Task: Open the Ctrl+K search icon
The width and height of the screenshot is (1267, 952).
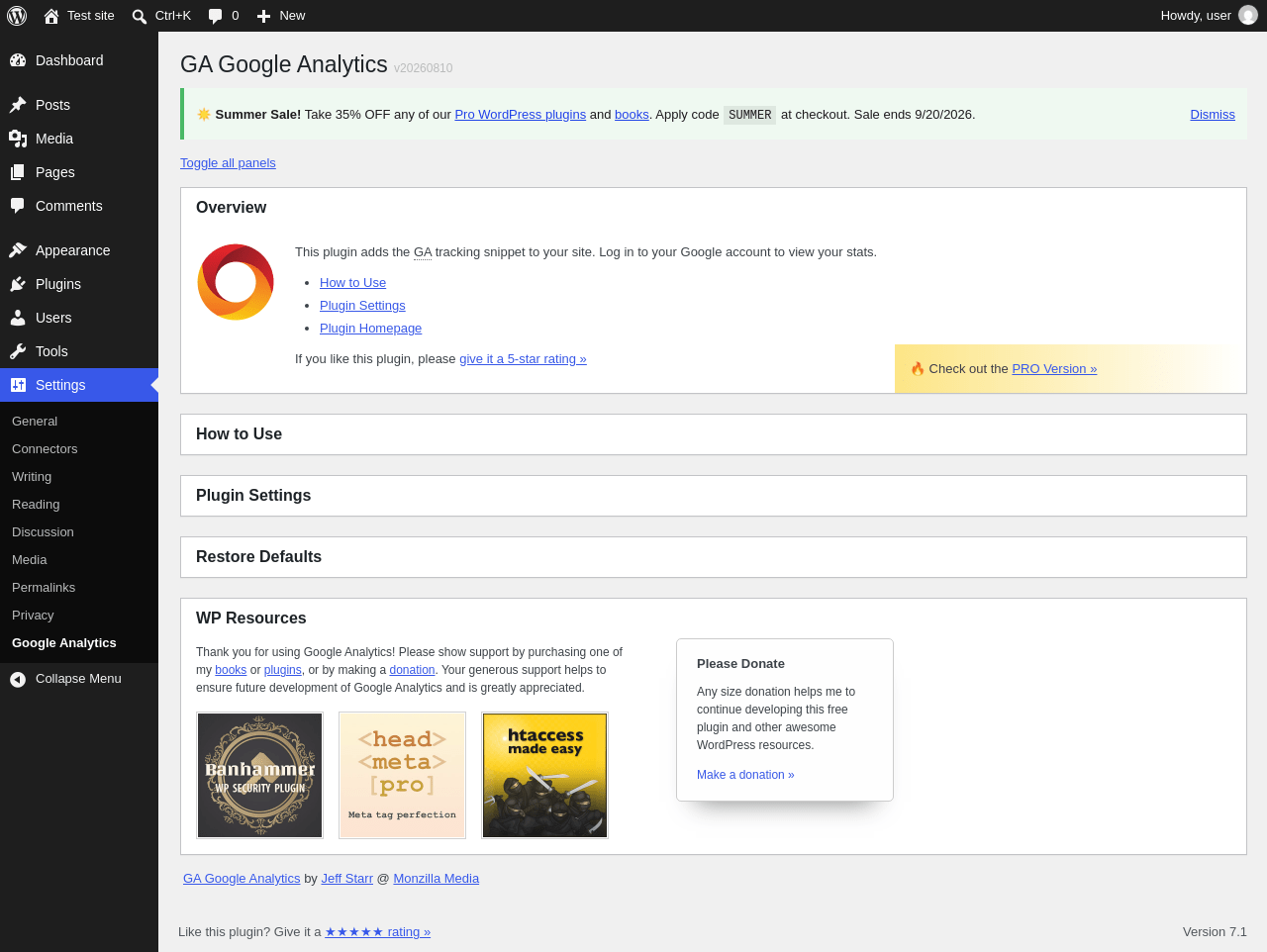Action: tap(140, 16)
